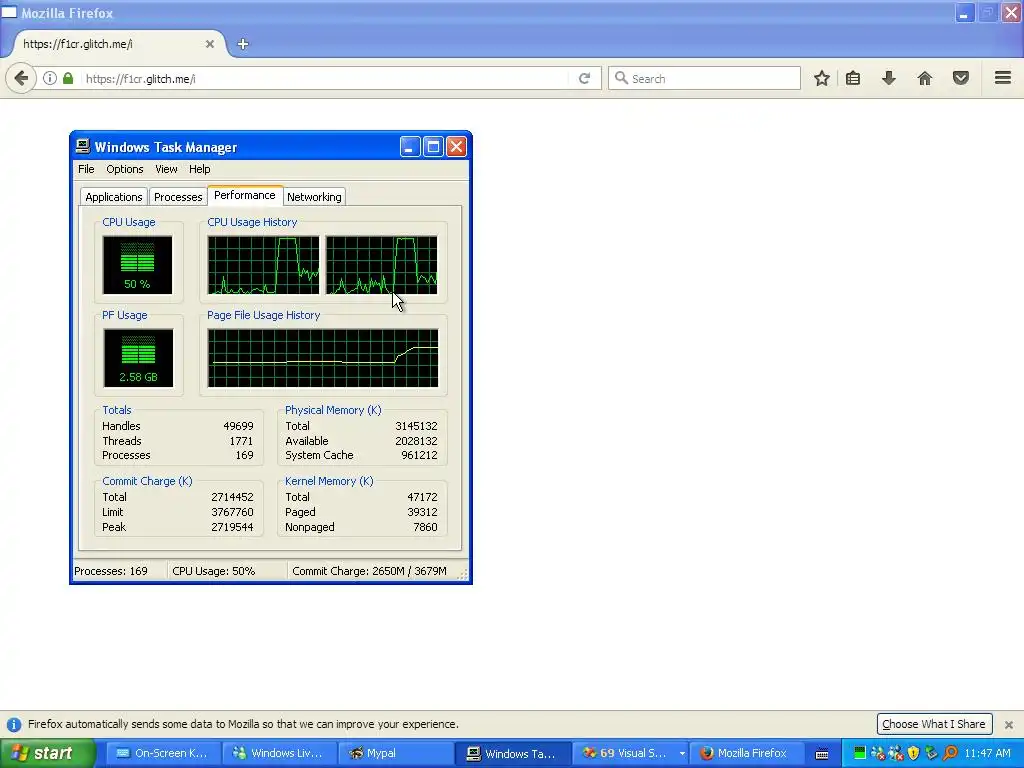The image size is (1024, 768).
Task: Switch to Windows Task Manager taskbar button
Action: 513,753
